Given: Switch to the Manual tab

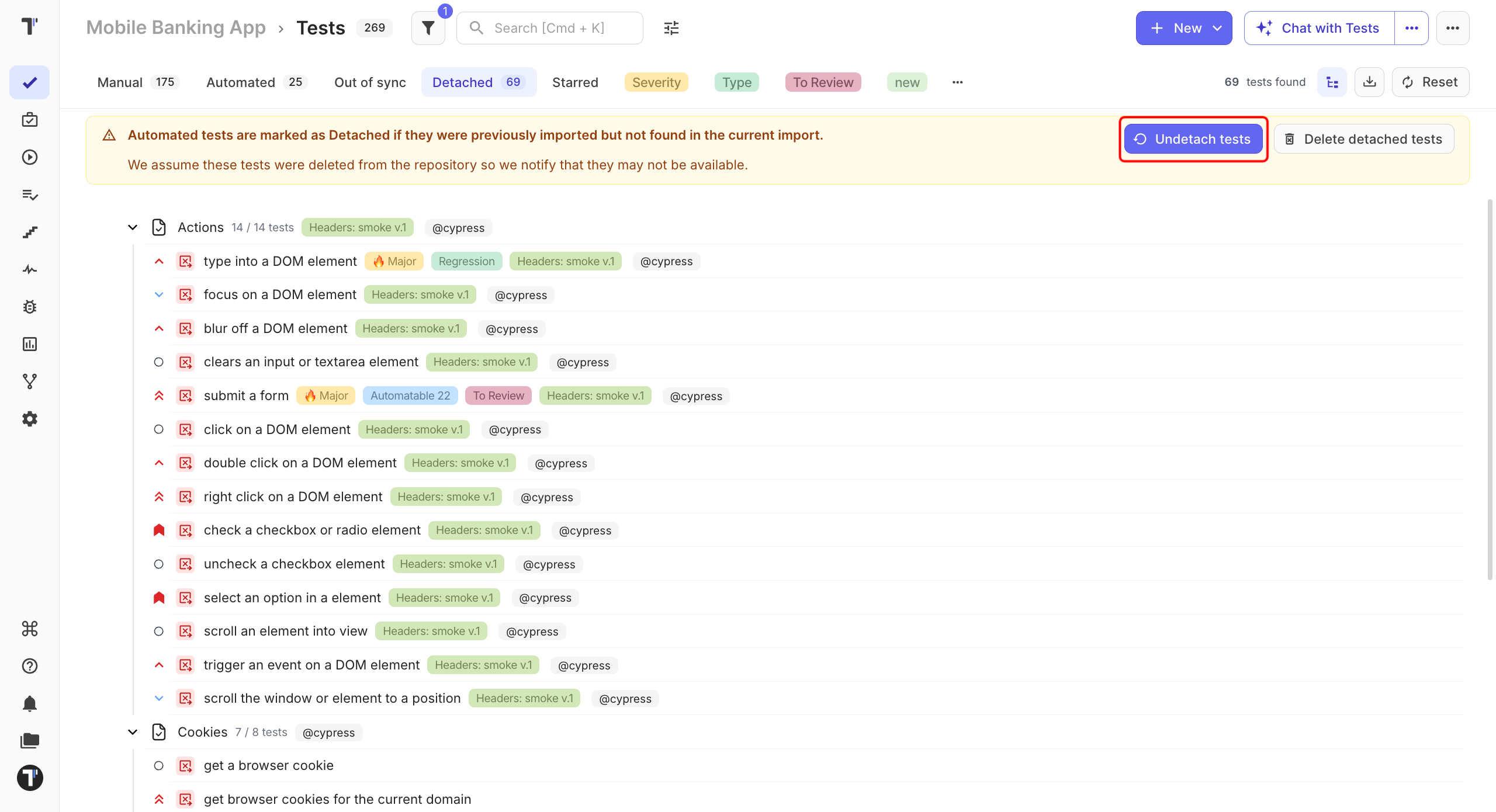Looking at the screenshot, I should [137, 82].
